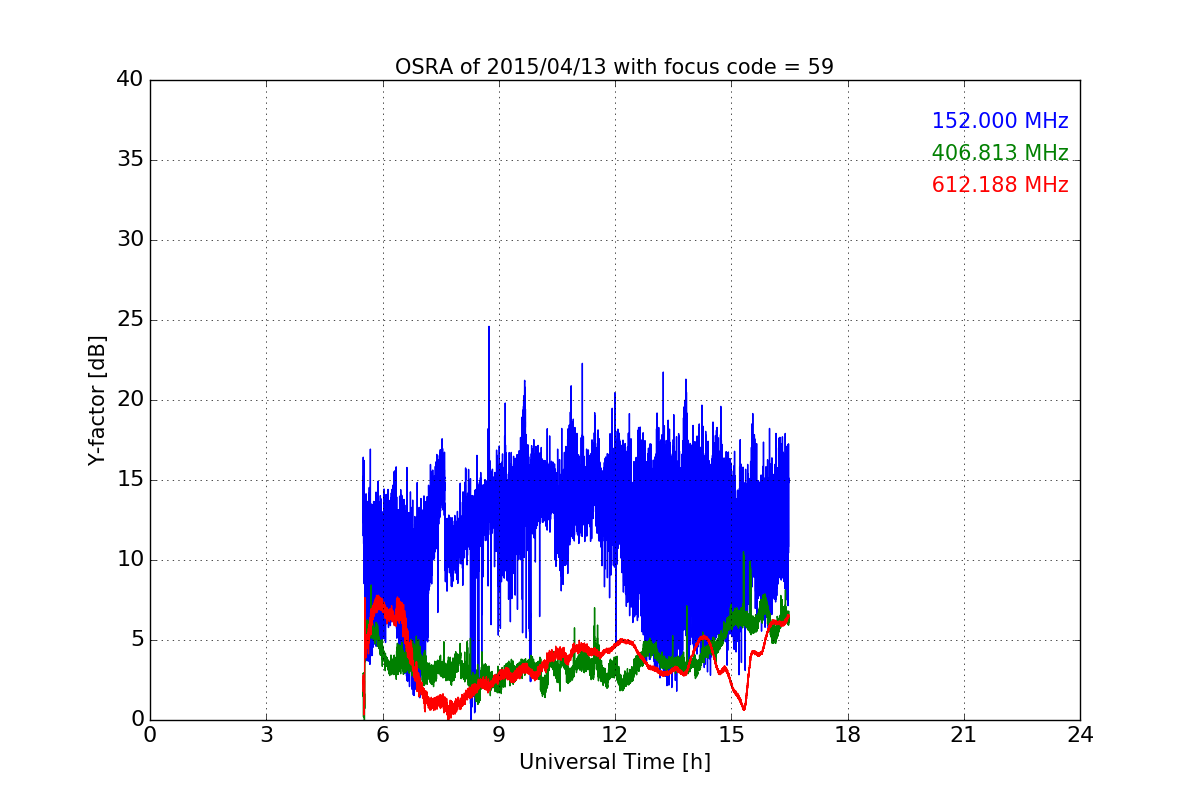Select the 612.188 MHz legend label
Viewport: 1200px width, 800px height.
[1000, 185]
